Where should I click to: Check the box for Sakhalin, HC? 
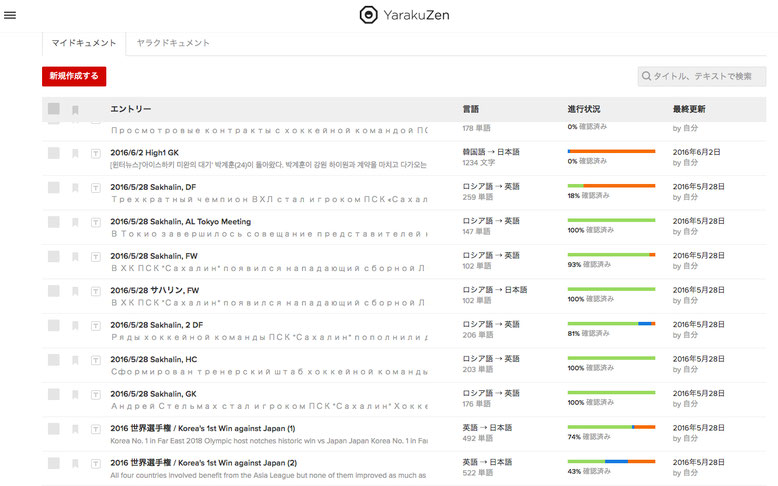pyautogui.click(x=54, y=359)
